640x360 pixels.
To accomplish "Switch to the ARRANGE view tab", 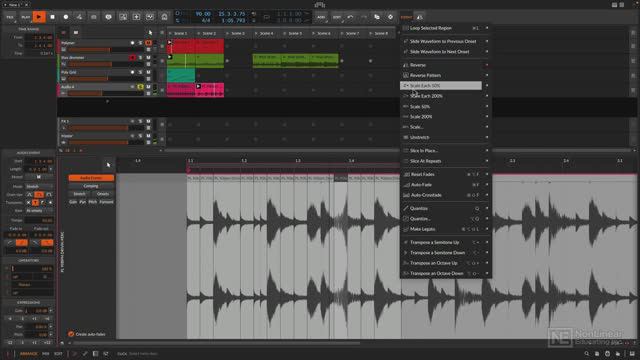I will pyautogui.click(x=29, y=354).
